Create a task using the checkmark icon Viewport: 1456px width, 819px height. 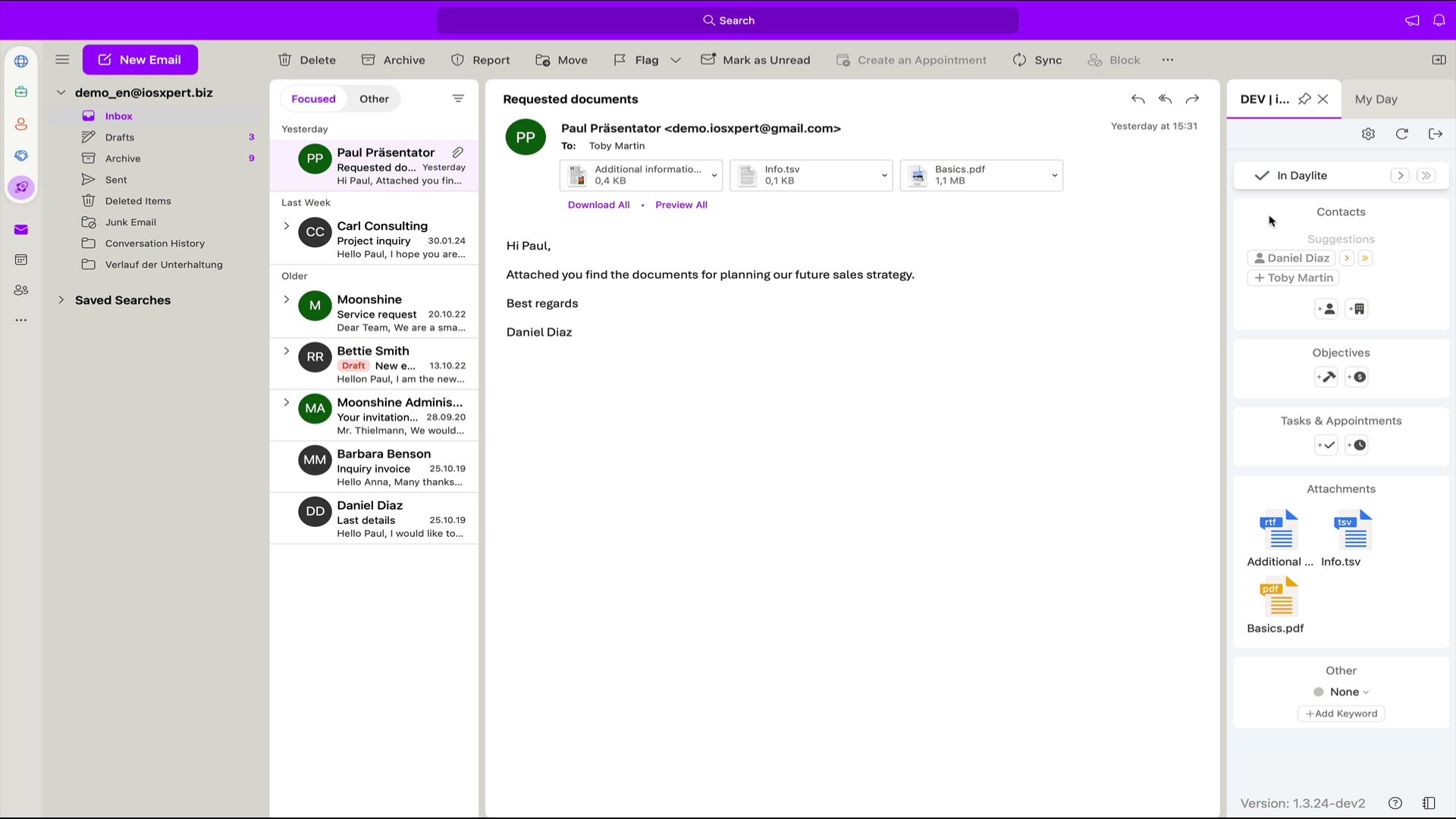[1326, 445]
